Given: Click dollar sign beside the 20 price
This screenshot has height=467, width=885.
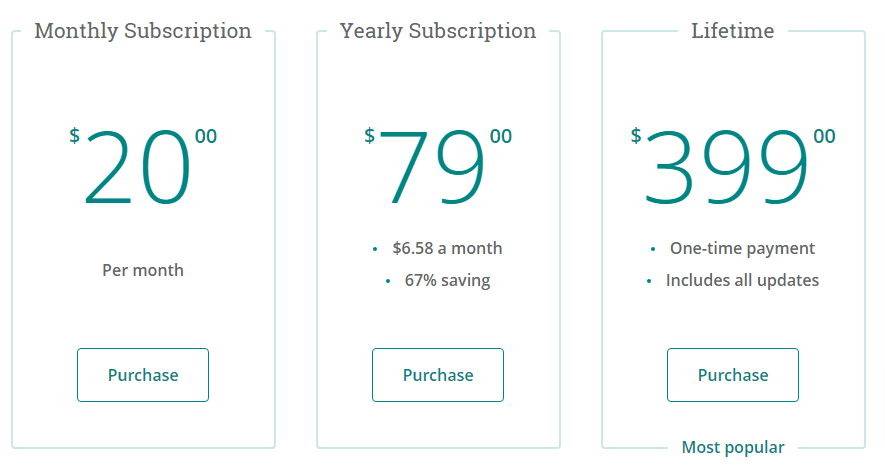Looking at the screenshot, I should coord(75,136).
